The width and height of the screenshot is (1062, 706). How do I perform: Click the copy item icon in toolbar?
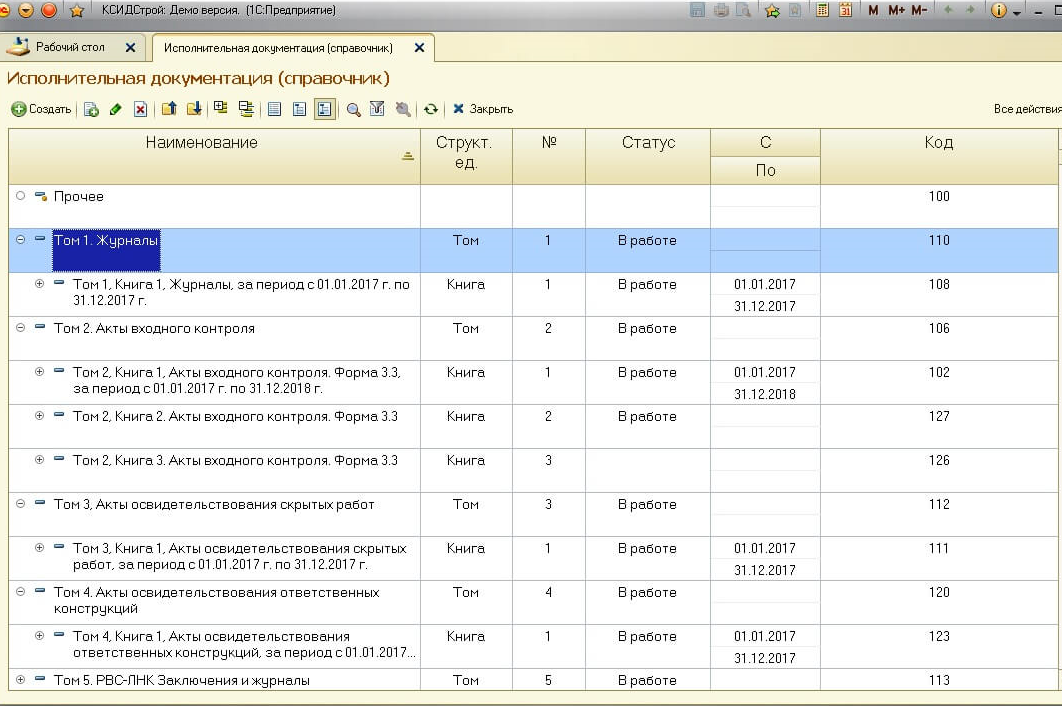click(91, 110)
